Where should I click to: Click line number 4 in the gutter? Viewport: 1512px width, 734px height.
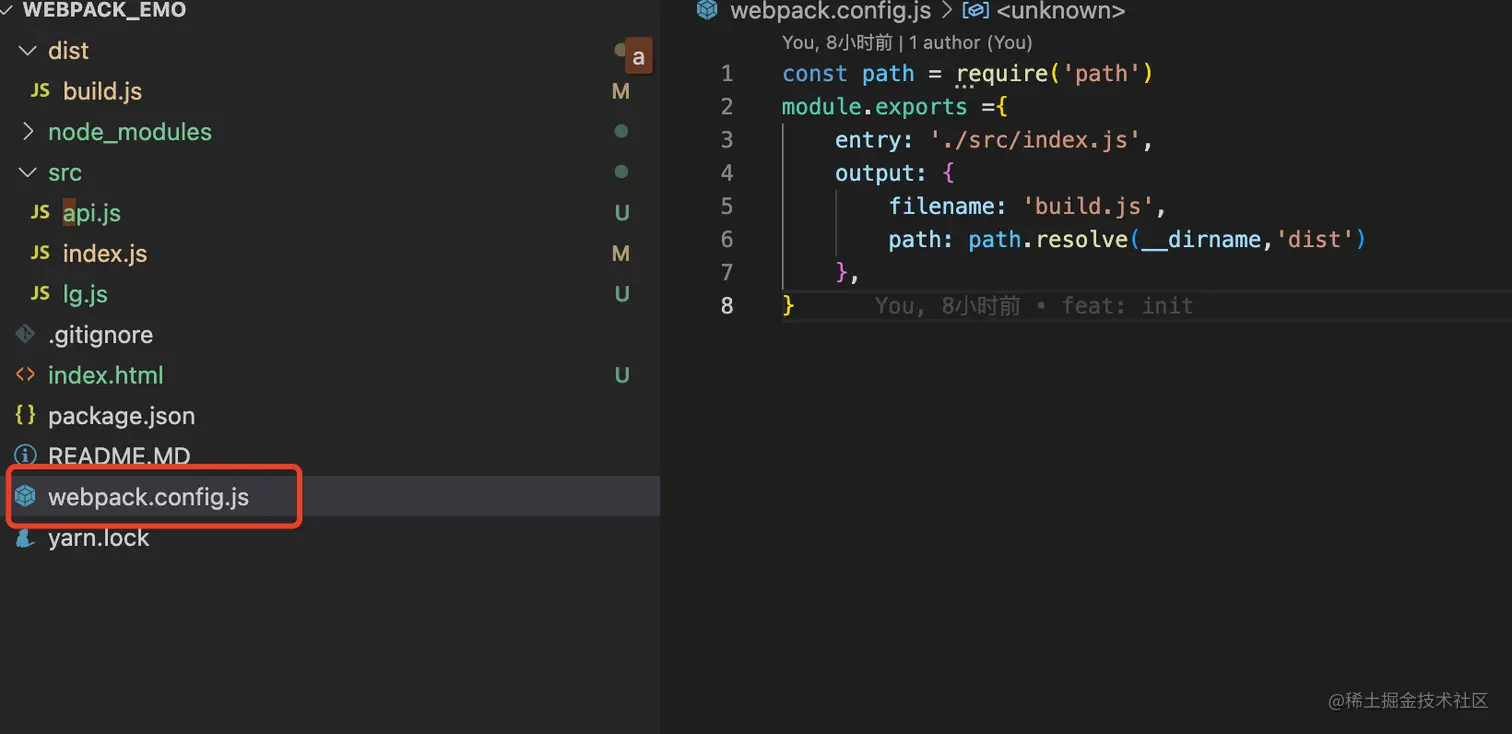(727, 173)
